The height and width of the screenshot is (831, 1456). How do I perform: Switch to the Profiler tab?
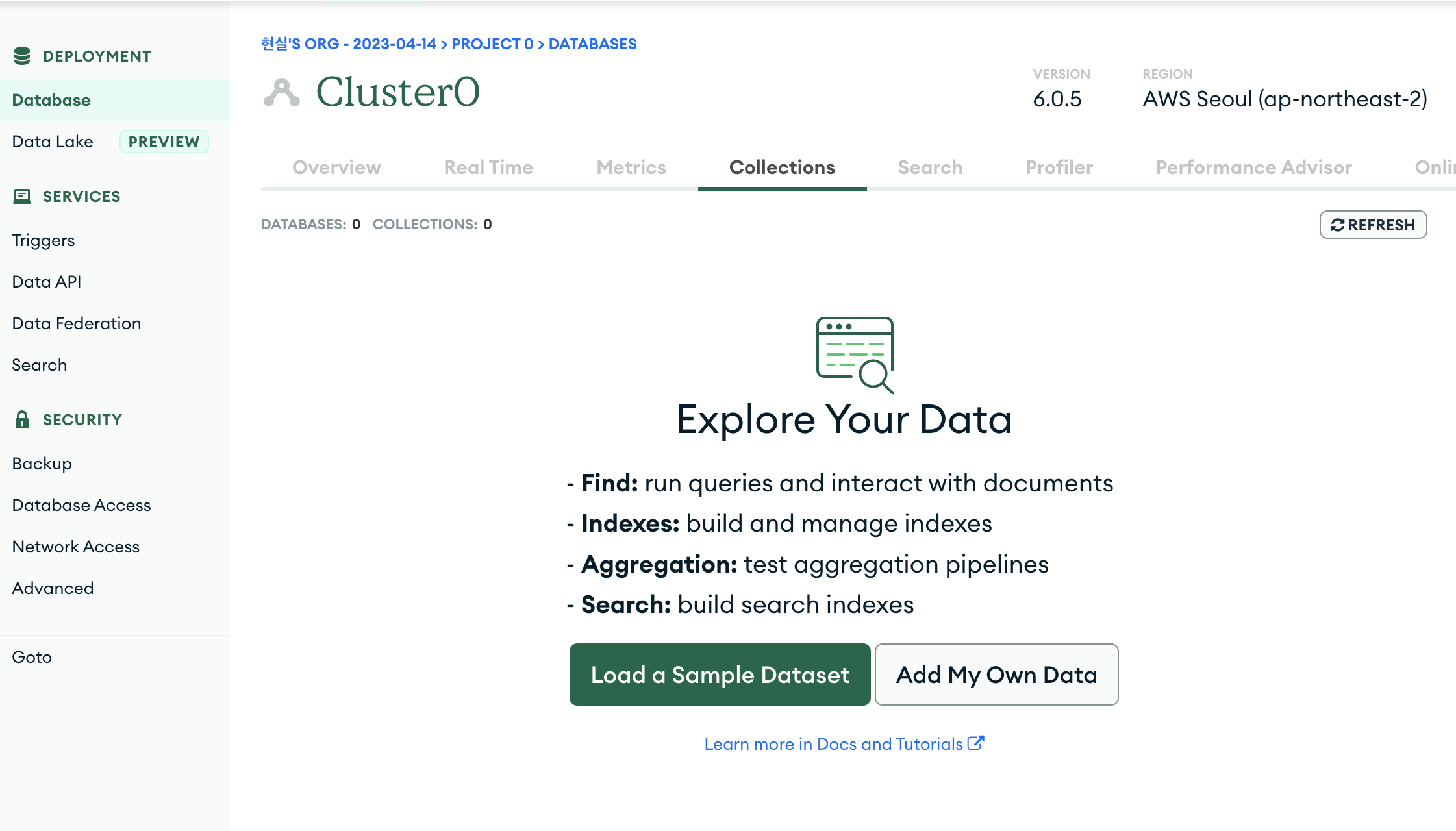tap(1059, 167)
